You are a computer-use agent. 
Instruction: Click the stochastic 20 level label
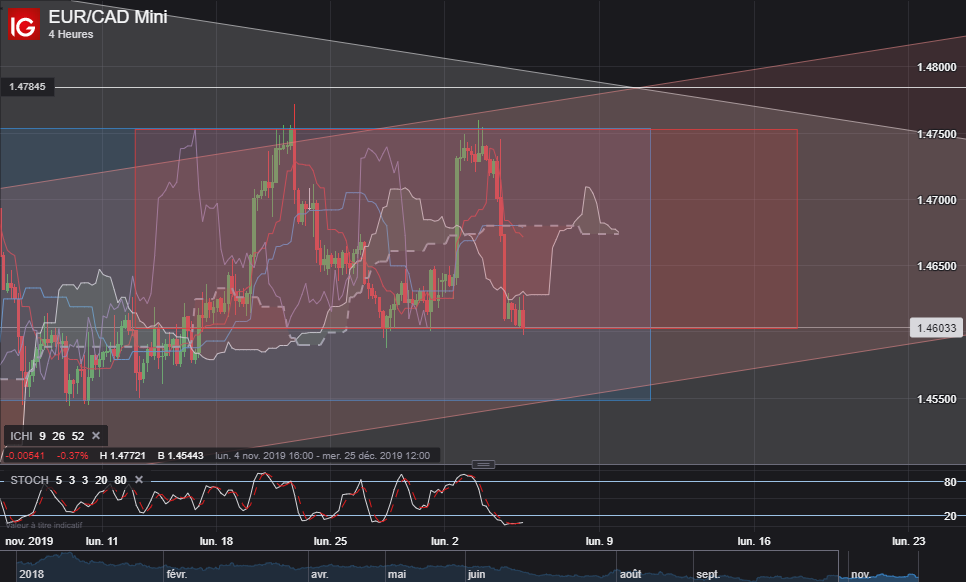click(x=950, y=516)
